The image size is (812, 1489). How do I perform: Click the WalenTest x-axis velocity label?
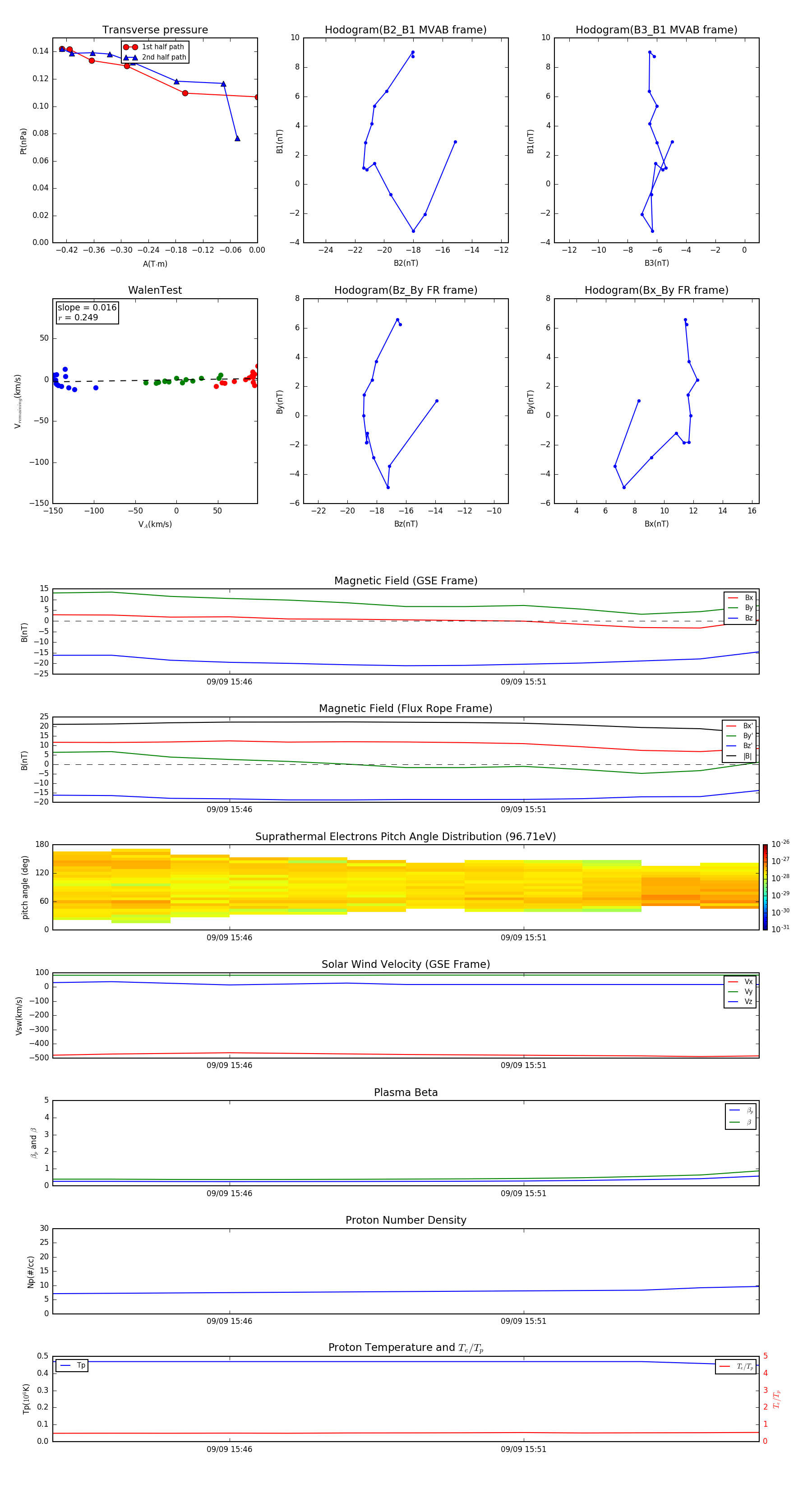(155, 524)
